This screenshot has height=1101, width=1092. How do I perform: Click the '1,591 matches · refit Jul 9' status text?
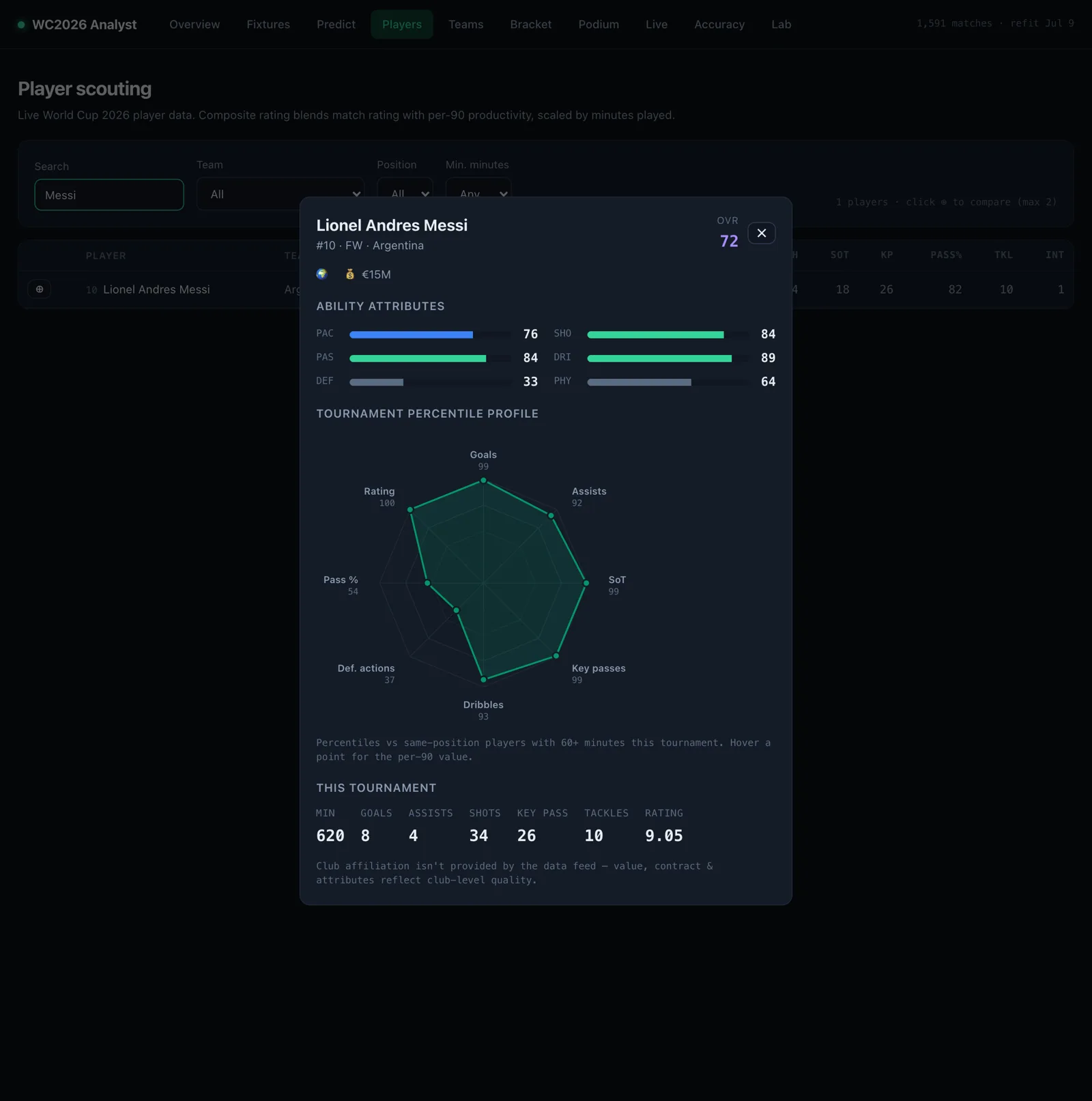click(x=995, y=23)
